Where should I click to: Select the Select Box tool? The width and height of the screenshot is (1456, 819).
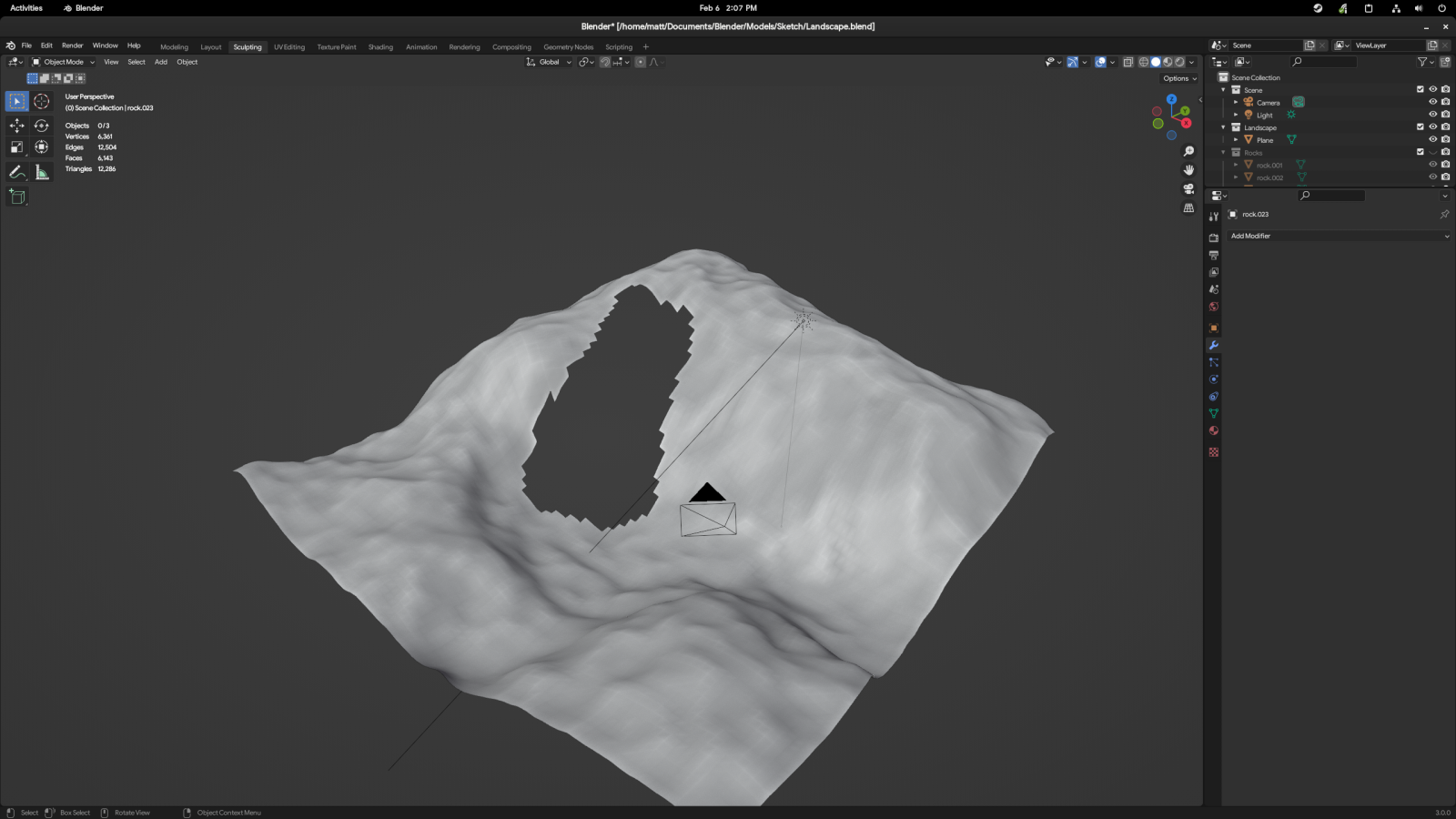click(17, 101)
